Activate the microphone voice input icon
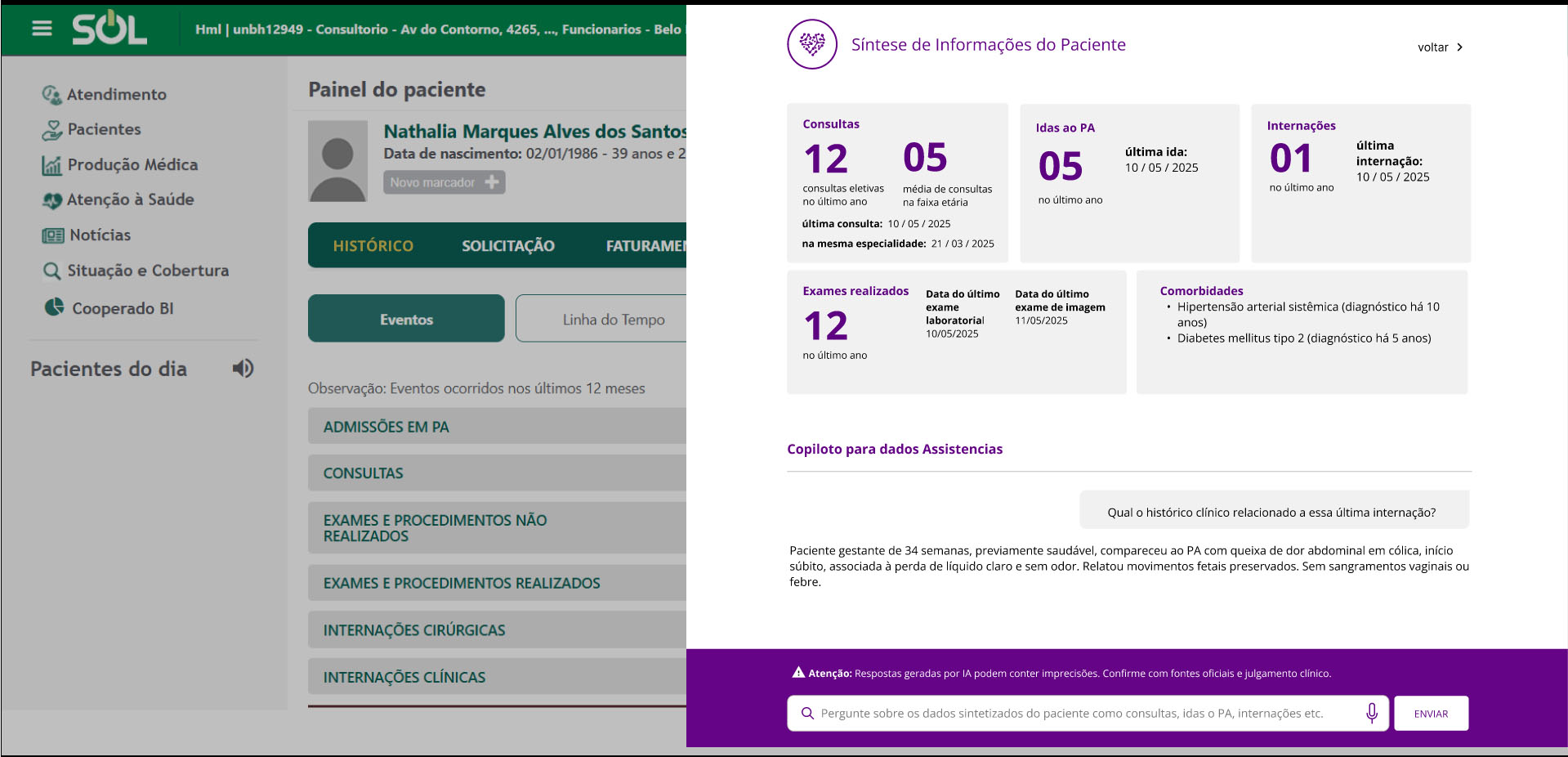The height and width of the screenshot is (757, 1568). point(1372,713)
